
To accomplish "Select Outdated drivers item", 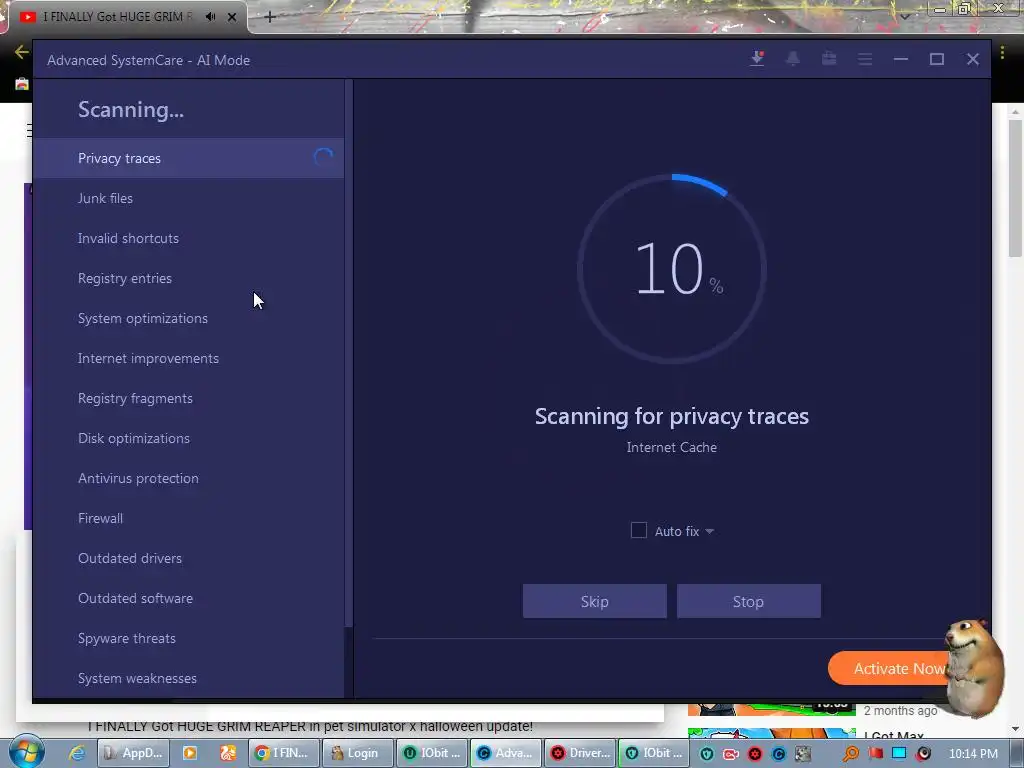I will point(188,558).
